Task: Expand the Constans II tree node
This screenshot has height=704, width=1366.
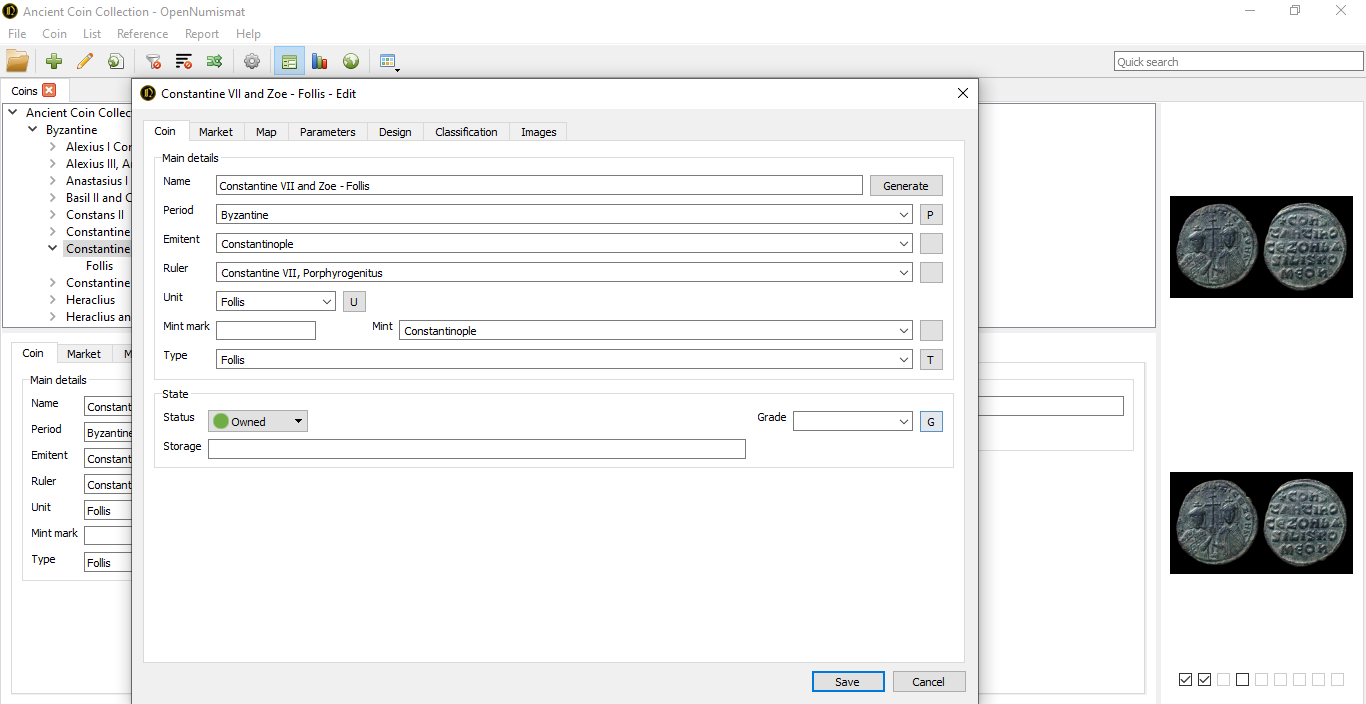Action: [53, 215]
